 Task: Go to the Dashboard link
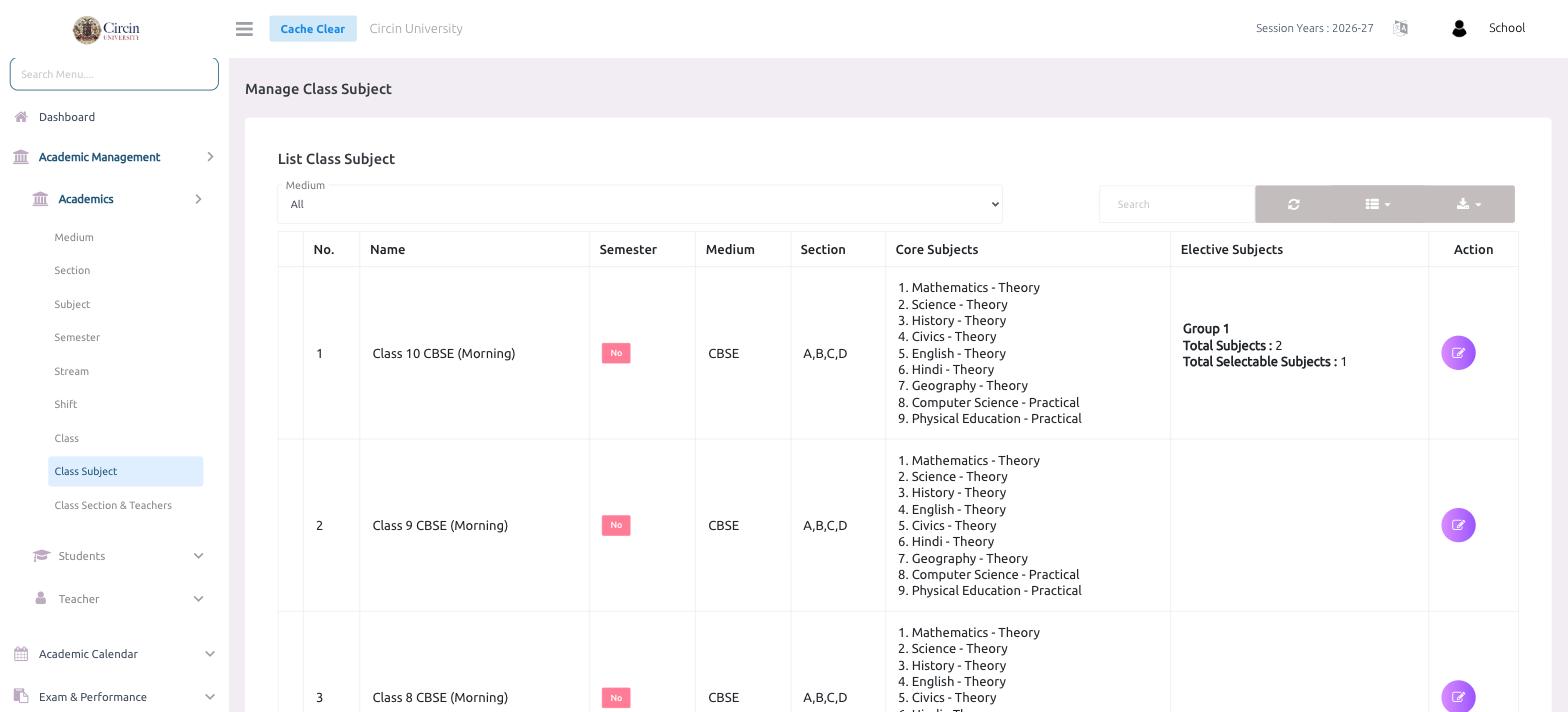(x=67, y=117)
